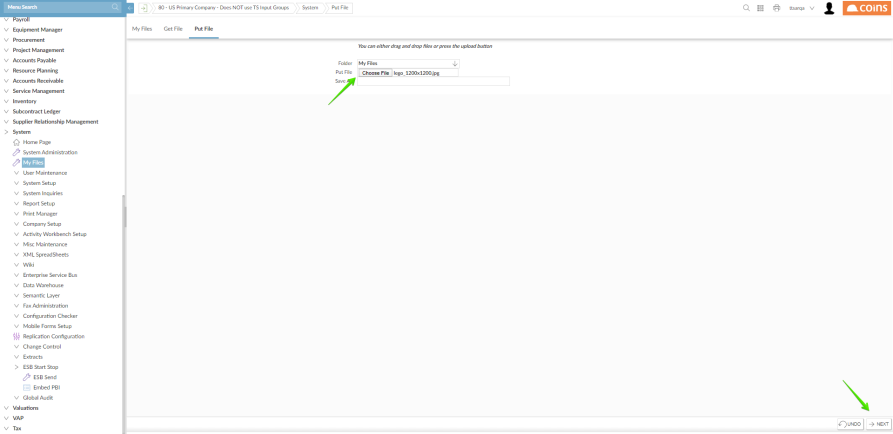Open the top-right search icon
This screenshot has height=434, width=893.
pyautogui.click(x=746, y=8)
